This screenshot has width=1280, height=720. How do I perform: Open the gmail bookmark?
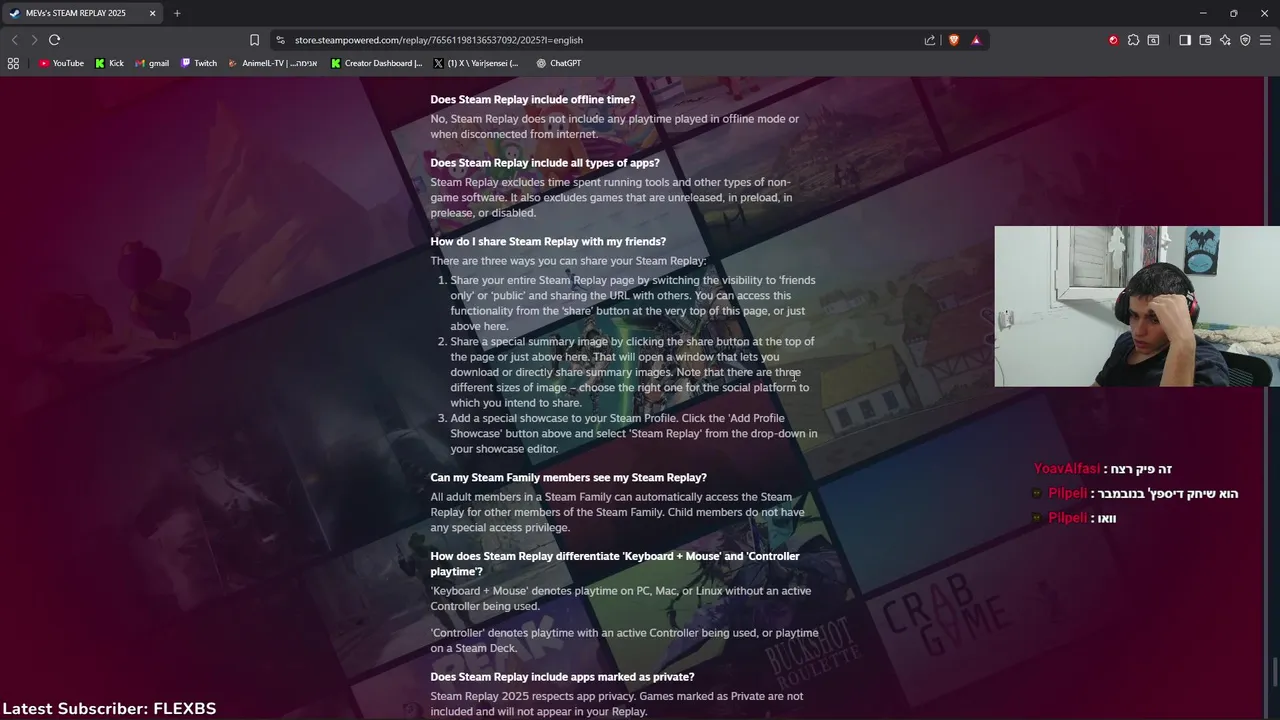pos(152,63)
